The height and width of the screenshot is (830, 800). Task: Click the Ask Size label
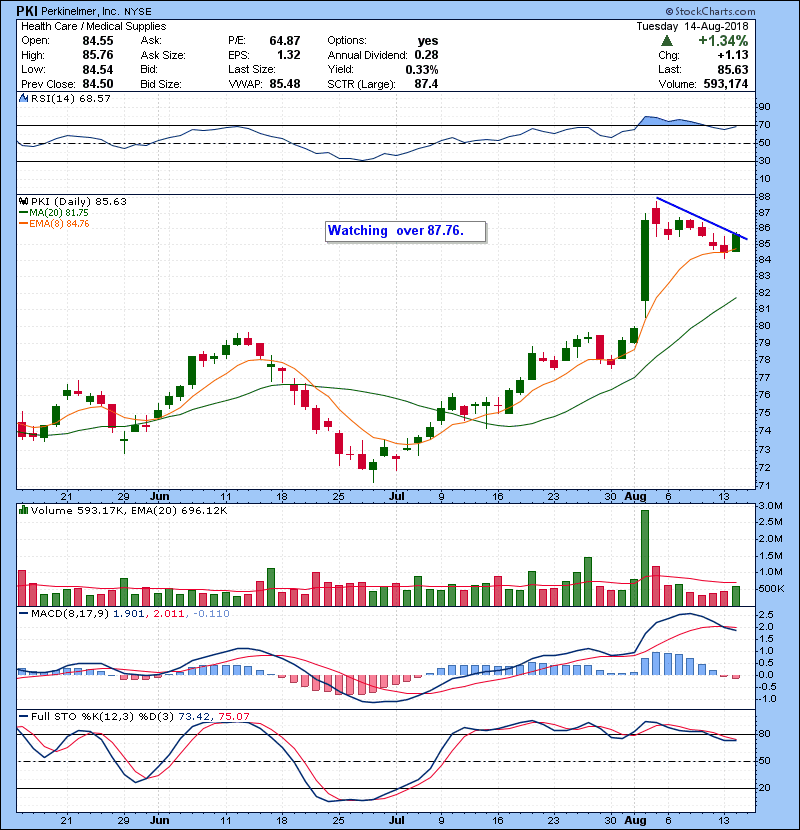tap(163, 55)
